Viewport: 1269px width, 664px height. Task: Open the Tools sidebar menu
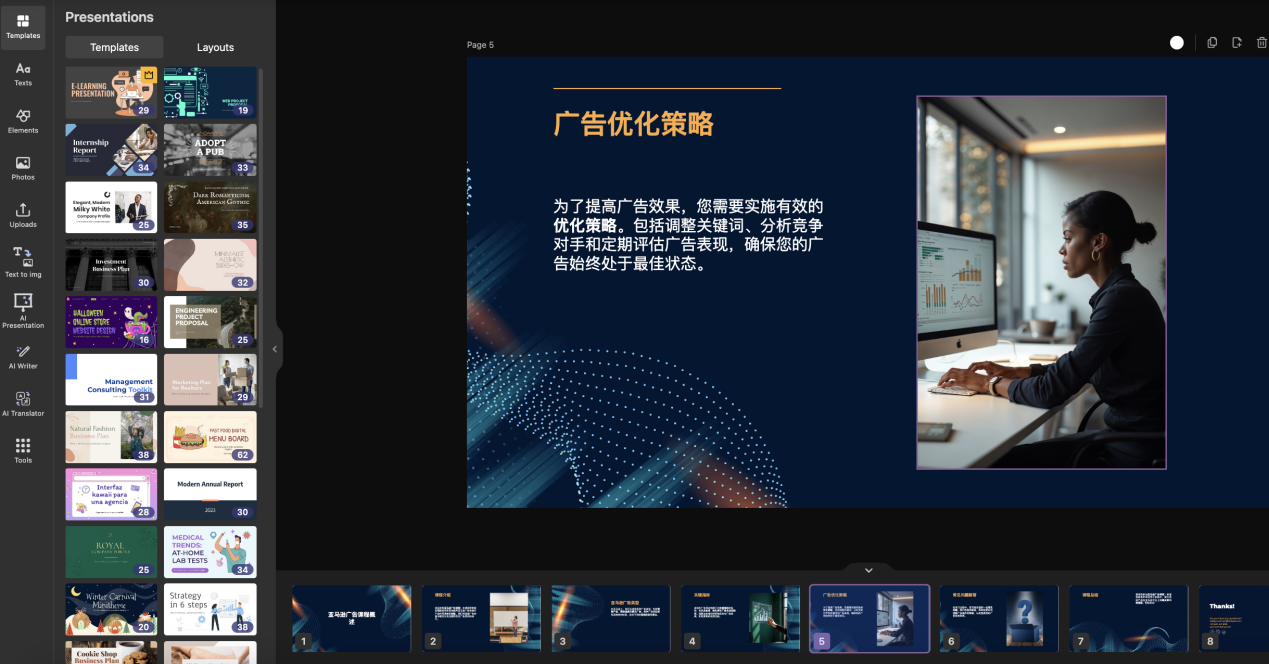tap(23, 452)
